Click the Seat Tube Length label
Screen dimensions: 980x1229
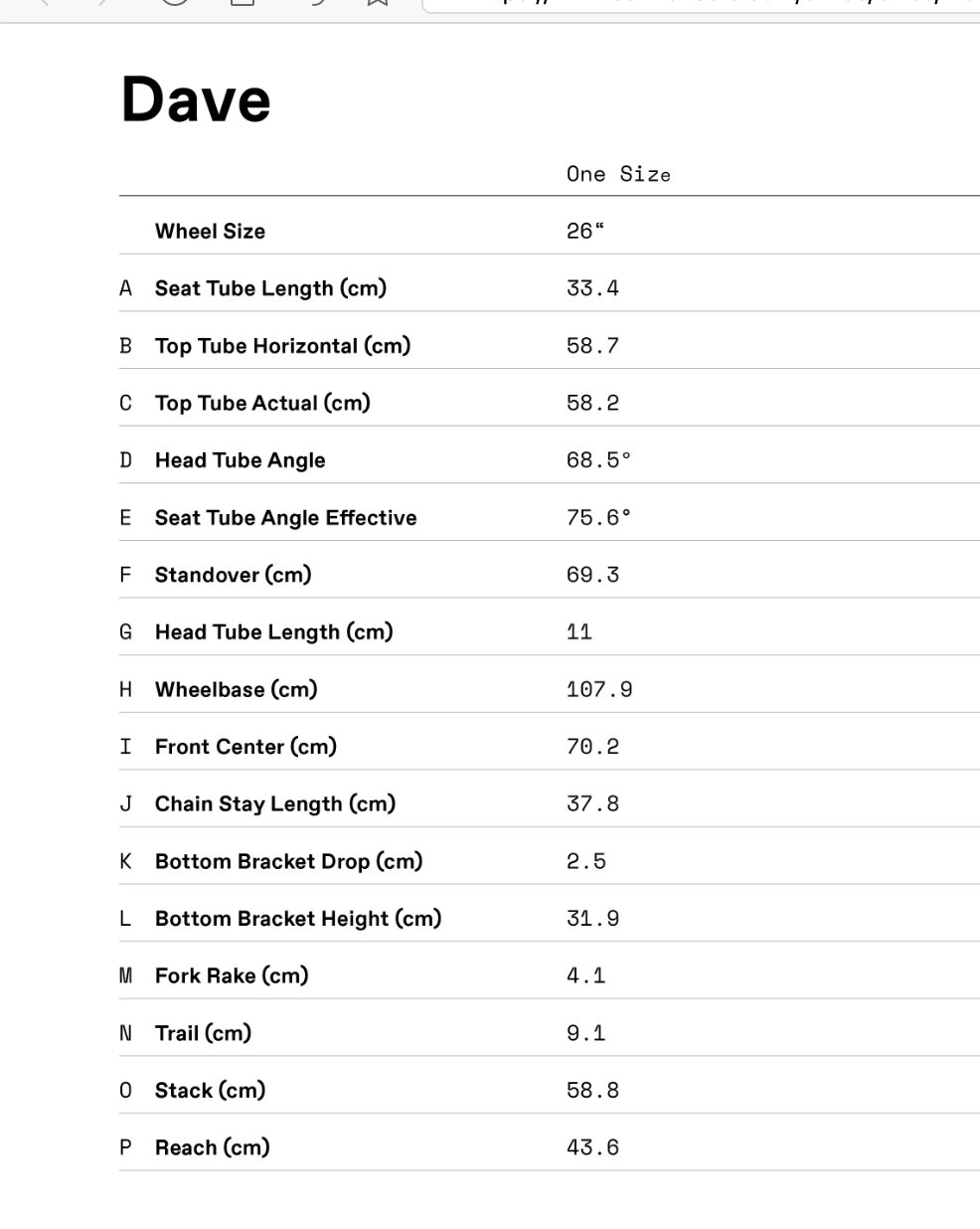pos(270,288)
